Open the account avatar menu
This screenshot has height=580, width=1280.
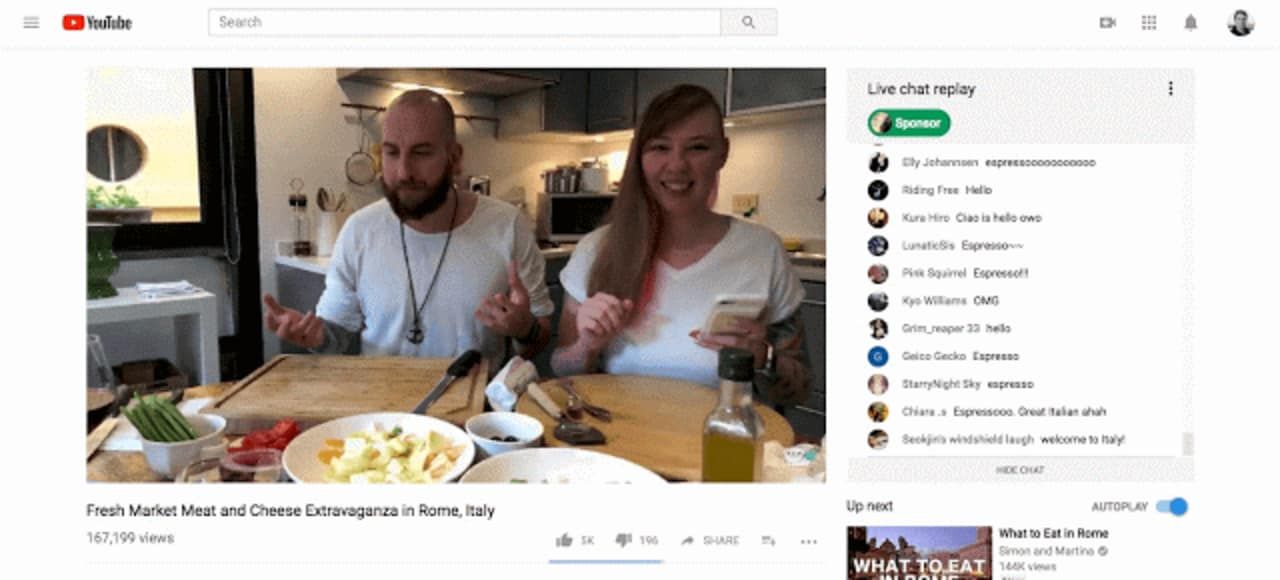click(x=1241, y=22)
